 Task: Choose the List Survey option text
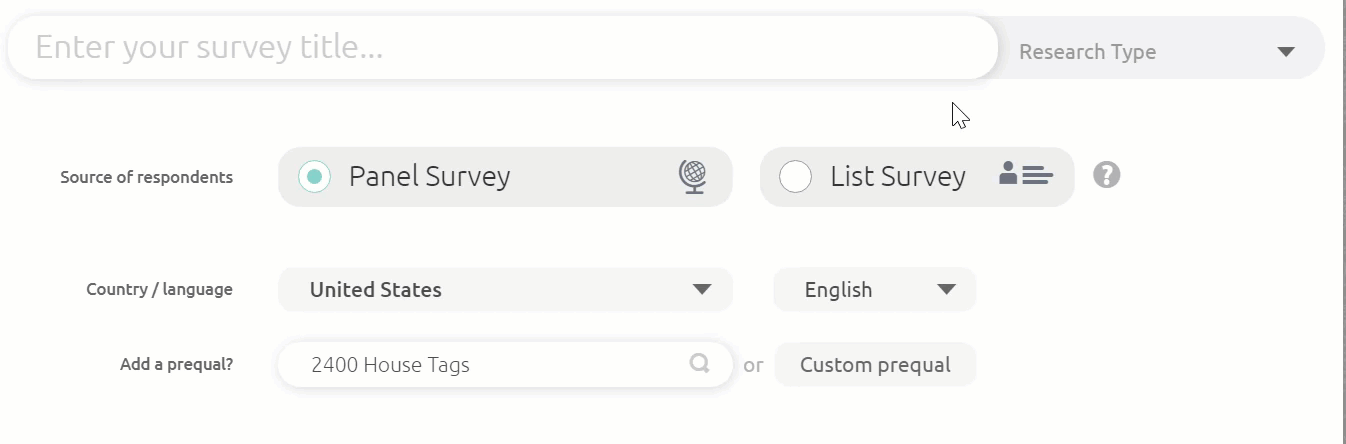coord(897,177)
